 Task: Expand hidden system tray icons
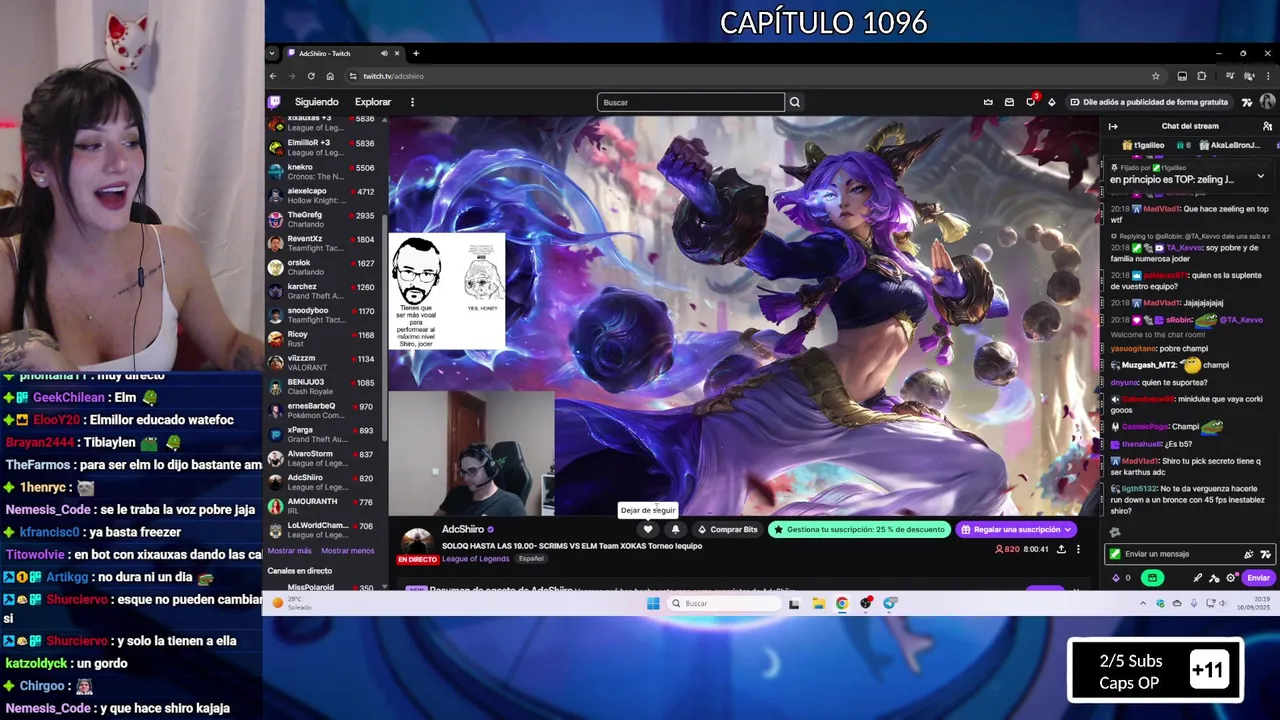(x=1143, y=603)
